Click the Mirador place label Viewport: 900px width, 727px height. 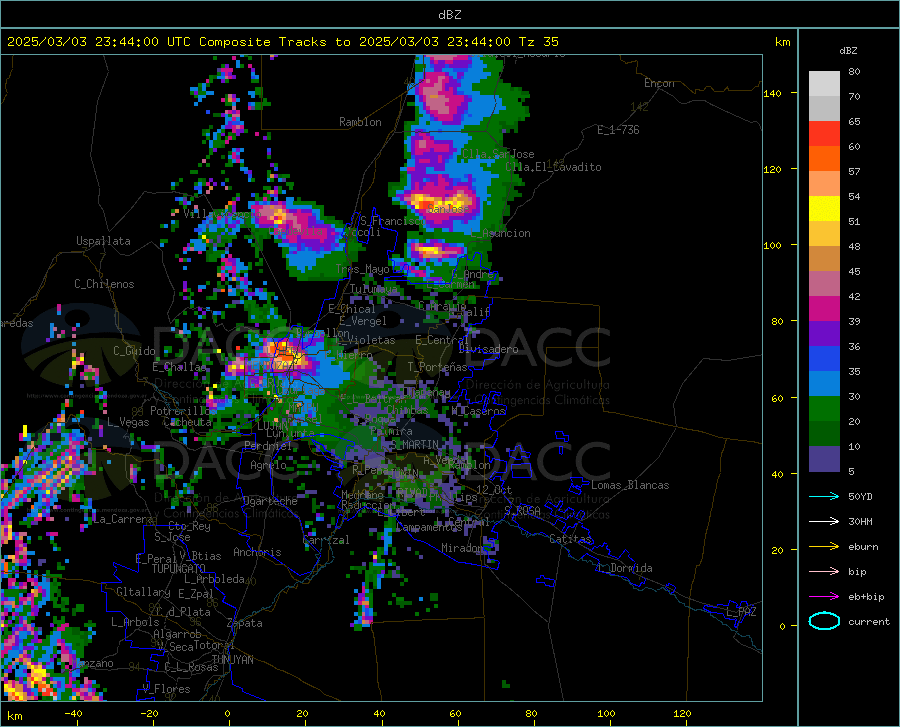(x=462, y=548)
